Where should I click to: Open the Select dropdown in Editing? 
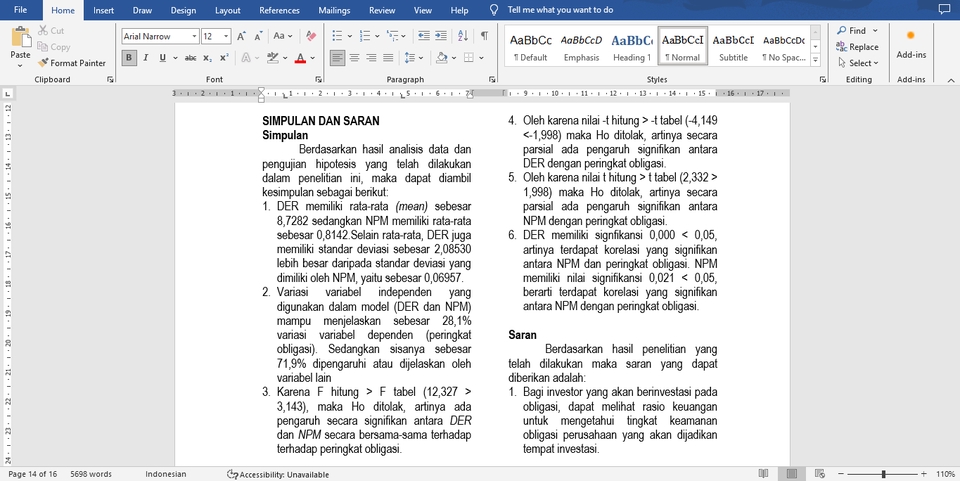[858, 63]
